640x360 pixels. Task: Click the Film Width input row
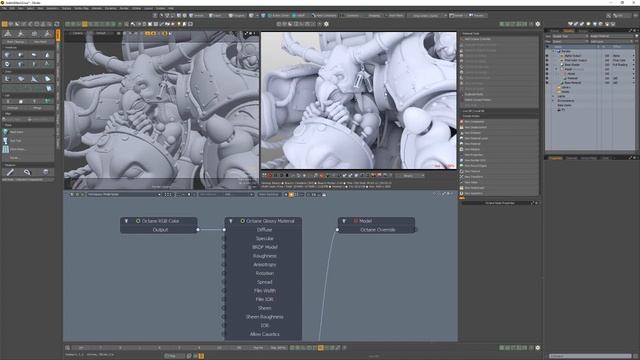click(x=264, y=291)
